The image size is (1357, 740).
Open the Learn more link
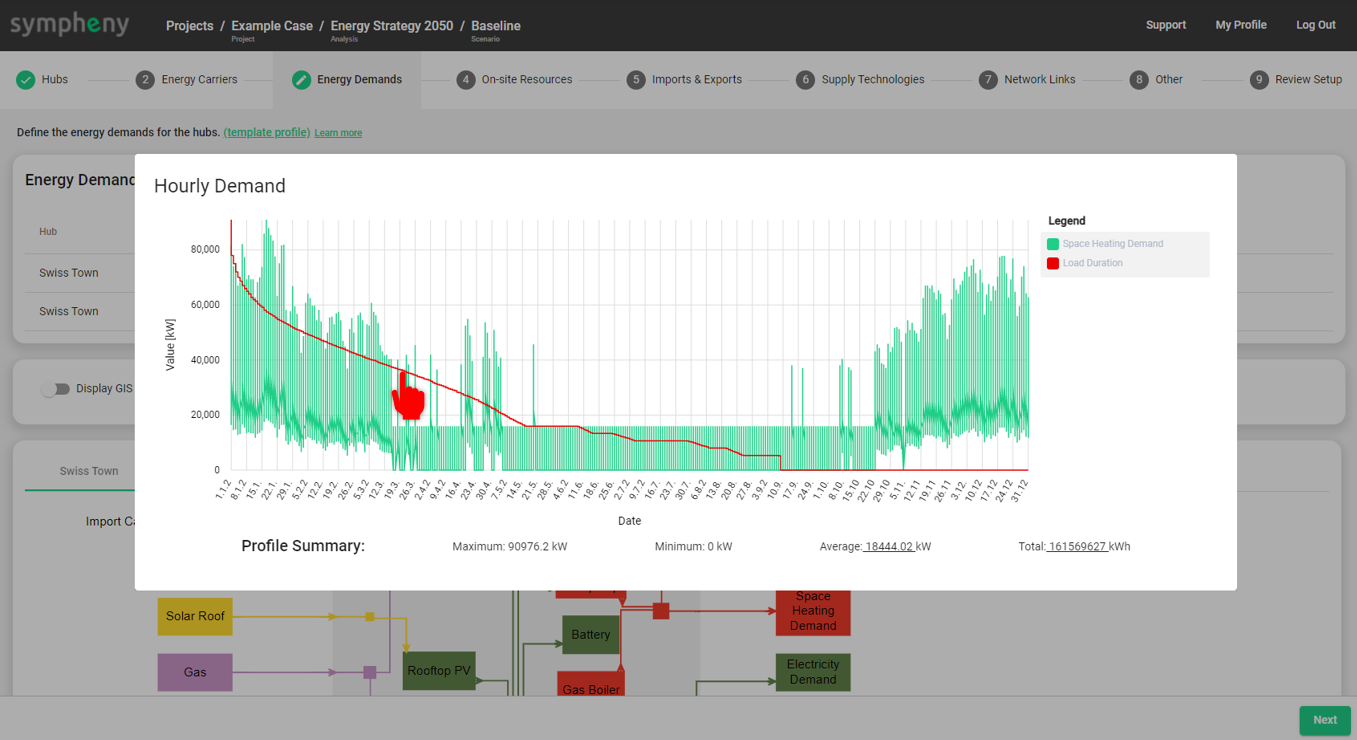point(338,133)
